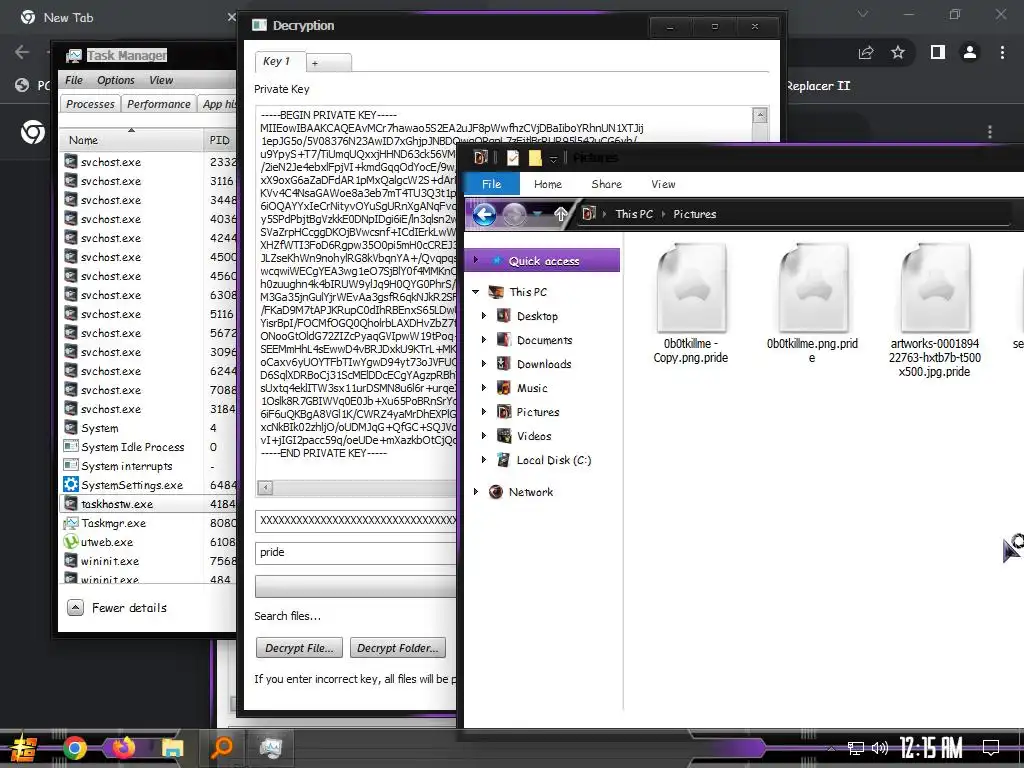The image size is (1024, 768).
Task: Select the Taskmgr.exe process row
Action: click(148, 522)
